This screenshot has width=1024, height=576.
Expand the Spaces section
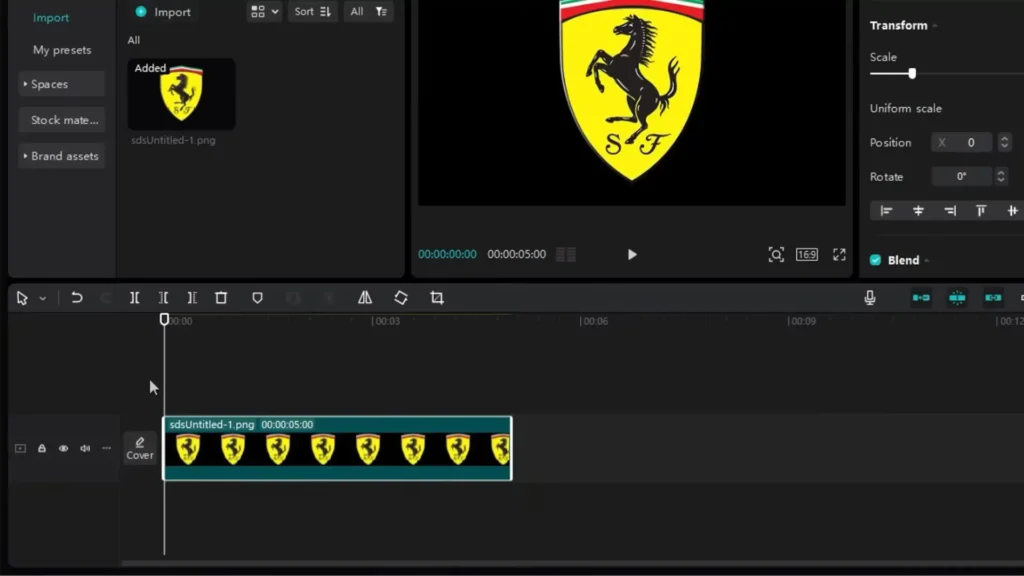click(61, 84)
